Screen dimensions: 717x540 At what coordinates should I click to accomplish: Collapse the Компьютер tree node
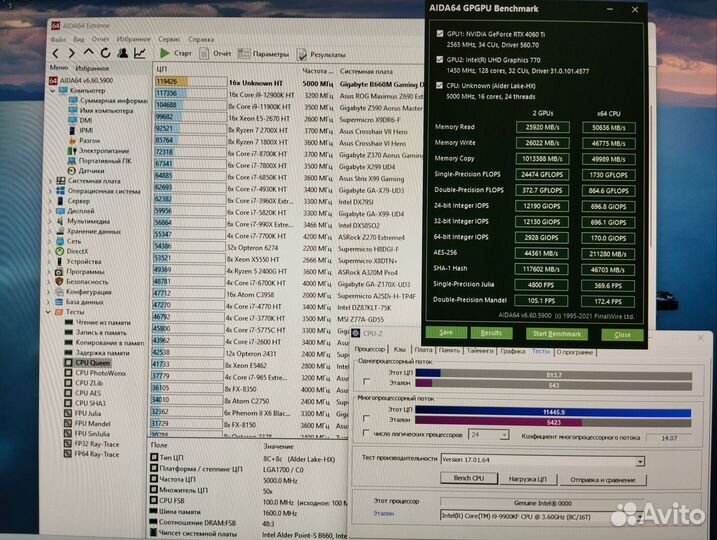[52, 91]
